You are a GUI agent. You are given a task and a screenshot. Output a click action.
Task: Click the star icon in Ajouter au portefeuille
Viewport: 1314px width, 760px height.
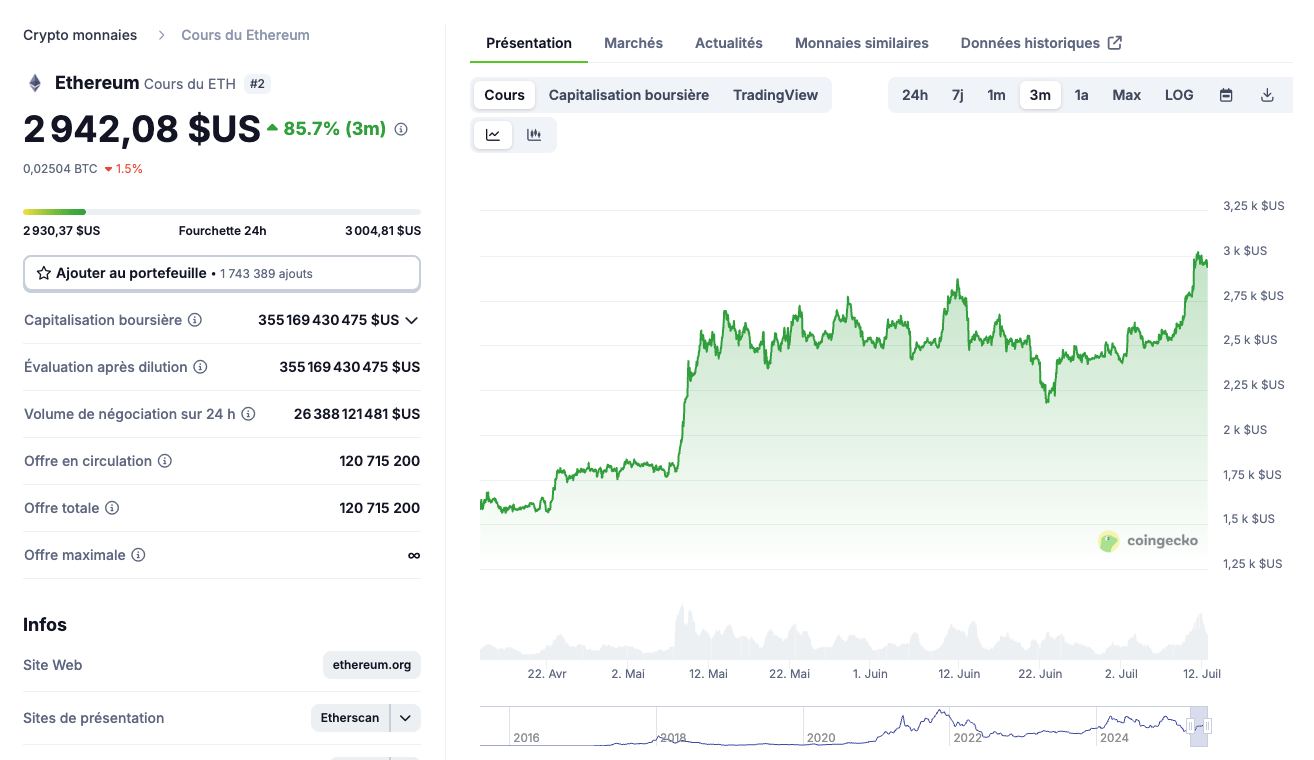[x=44, y=273]
